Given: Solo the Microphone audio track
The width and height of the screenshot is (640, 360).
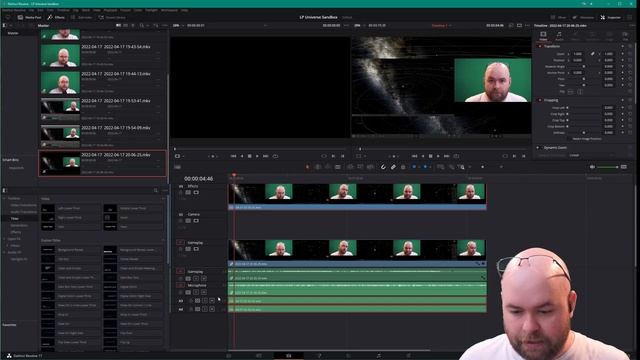Looking at the screenshot, I should tap(196, 292).
